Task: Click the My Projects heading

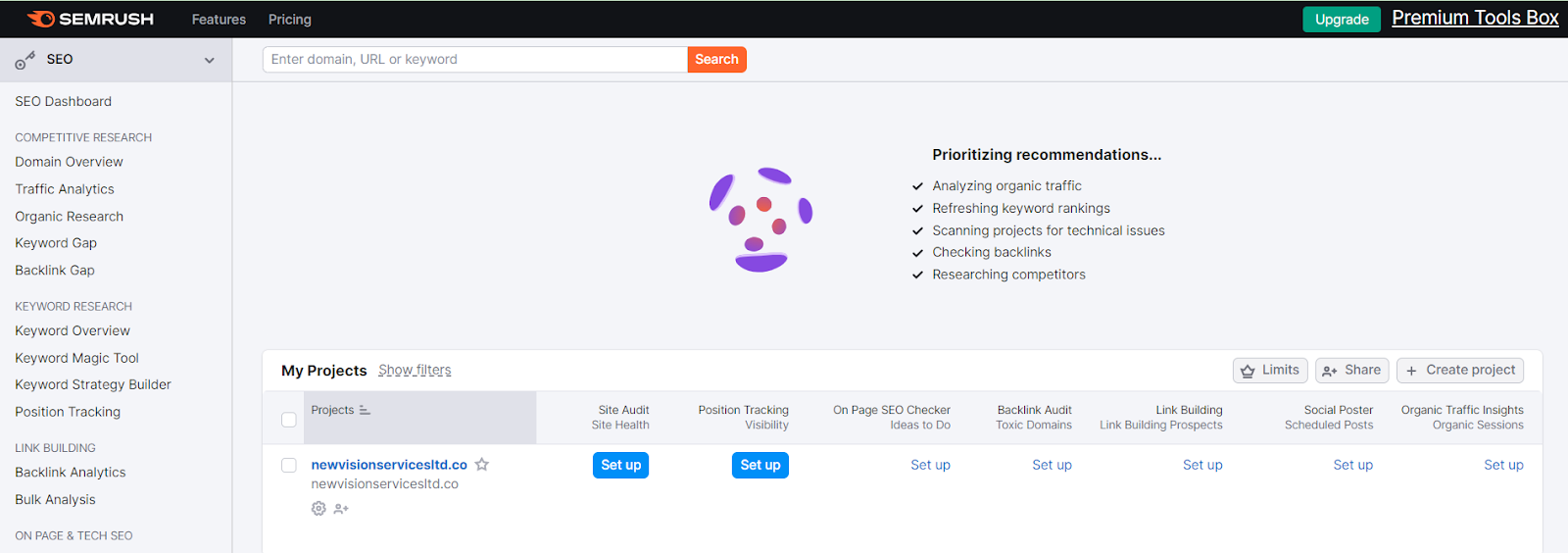Action: click(x=323, y=371)
